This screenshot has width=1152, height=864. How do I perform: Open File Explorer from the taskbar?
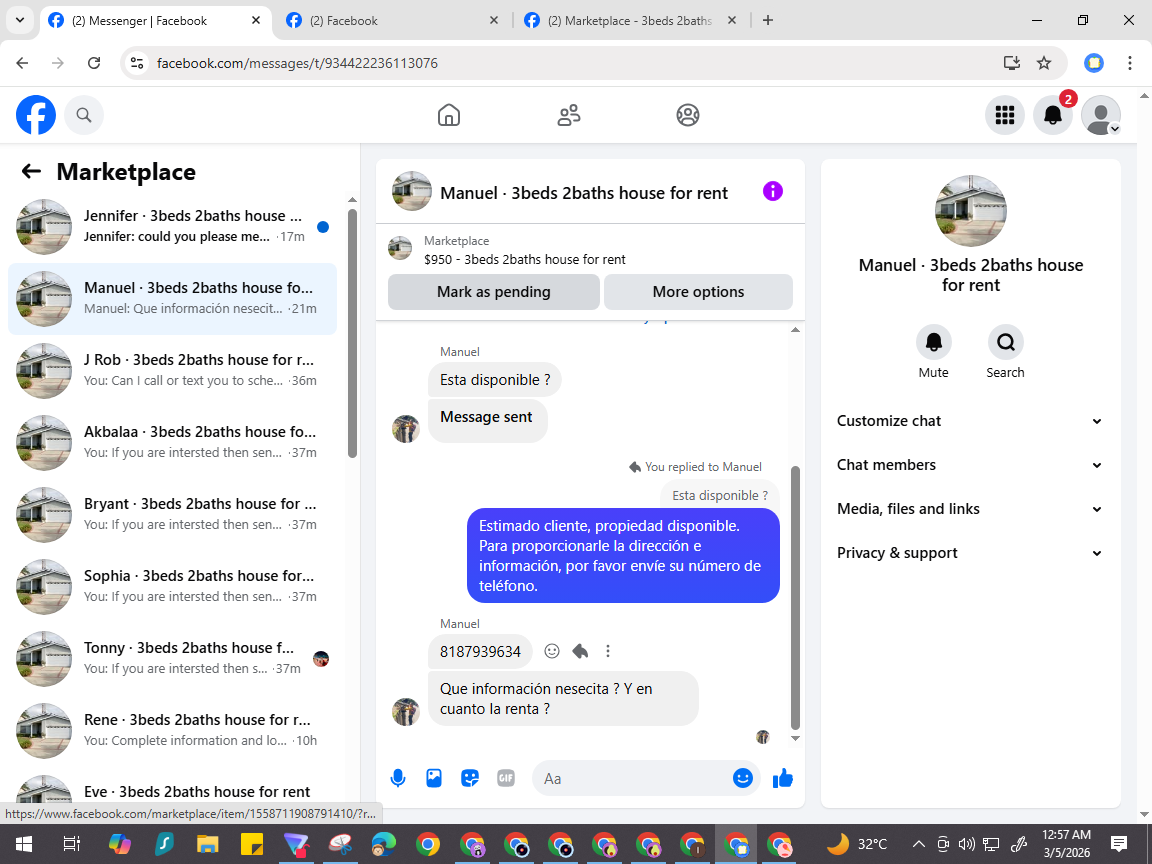[208, 844]
